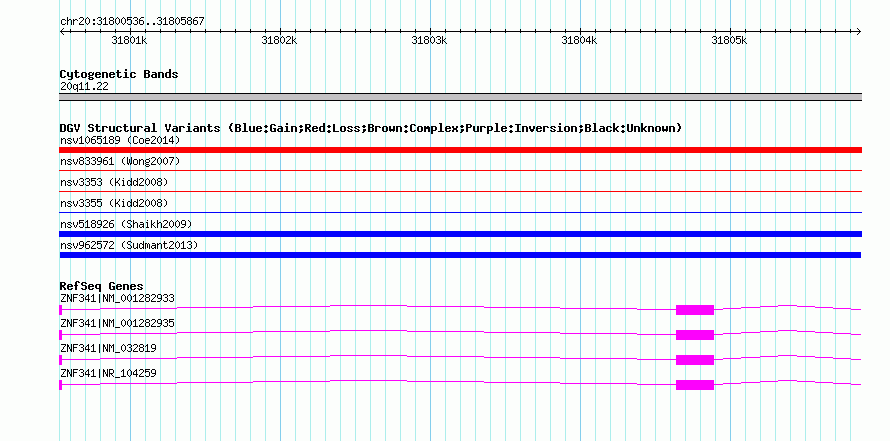Viewport: 890px width, 441px height.
Task: Click the thick blue nsv962572 gain bar
Action: tap(460, 255)
